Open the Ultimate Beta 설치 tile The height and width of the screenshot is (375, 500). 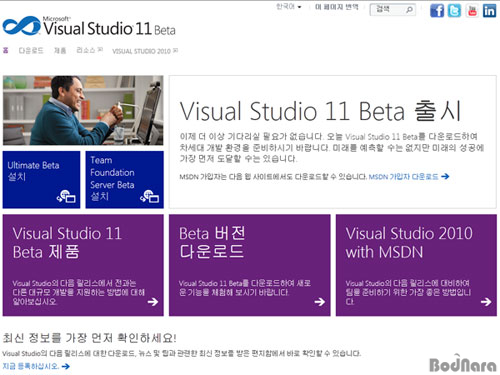pos(41,180)
